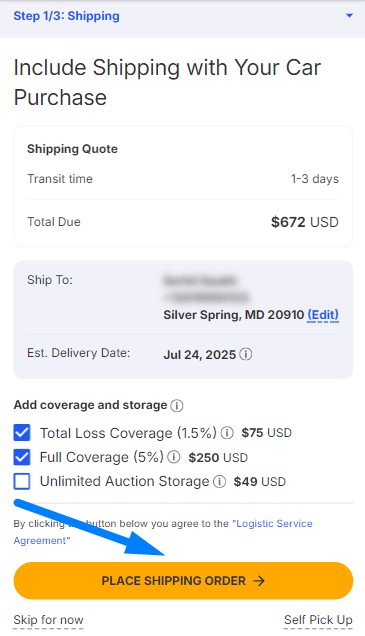Click the $672 USD total due amount

305,222
